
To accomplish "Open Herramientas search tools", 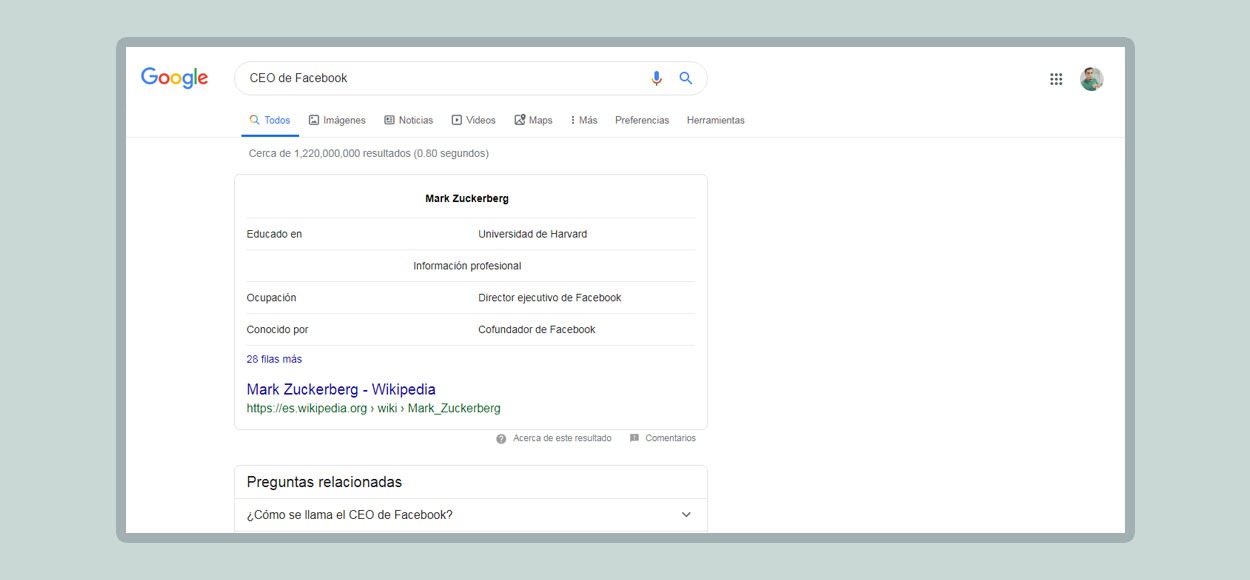I will pos(716,120).
